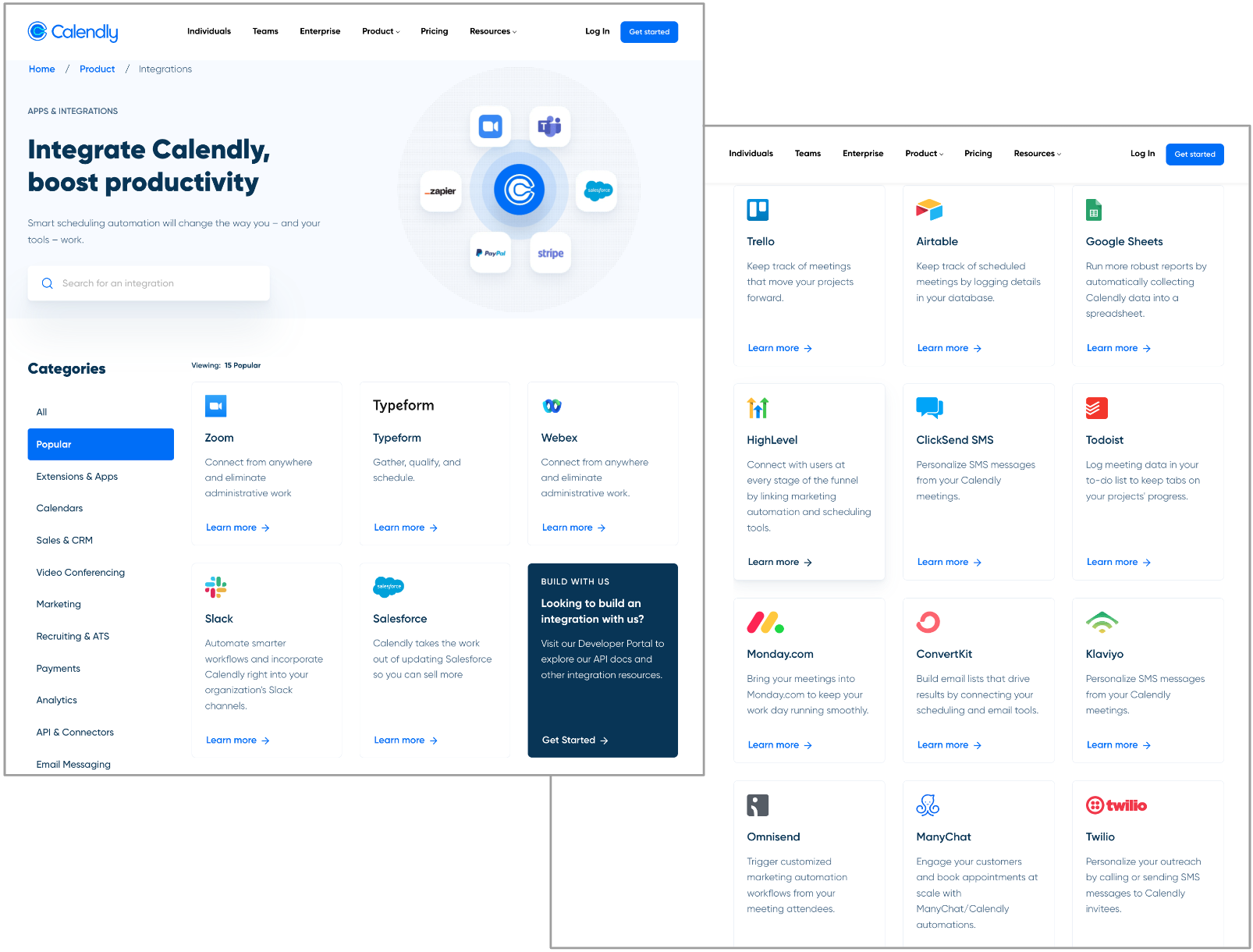This screenshot has height=952, width=1253.
Task: Select the Trello board icon
Action: pos(758,209)
